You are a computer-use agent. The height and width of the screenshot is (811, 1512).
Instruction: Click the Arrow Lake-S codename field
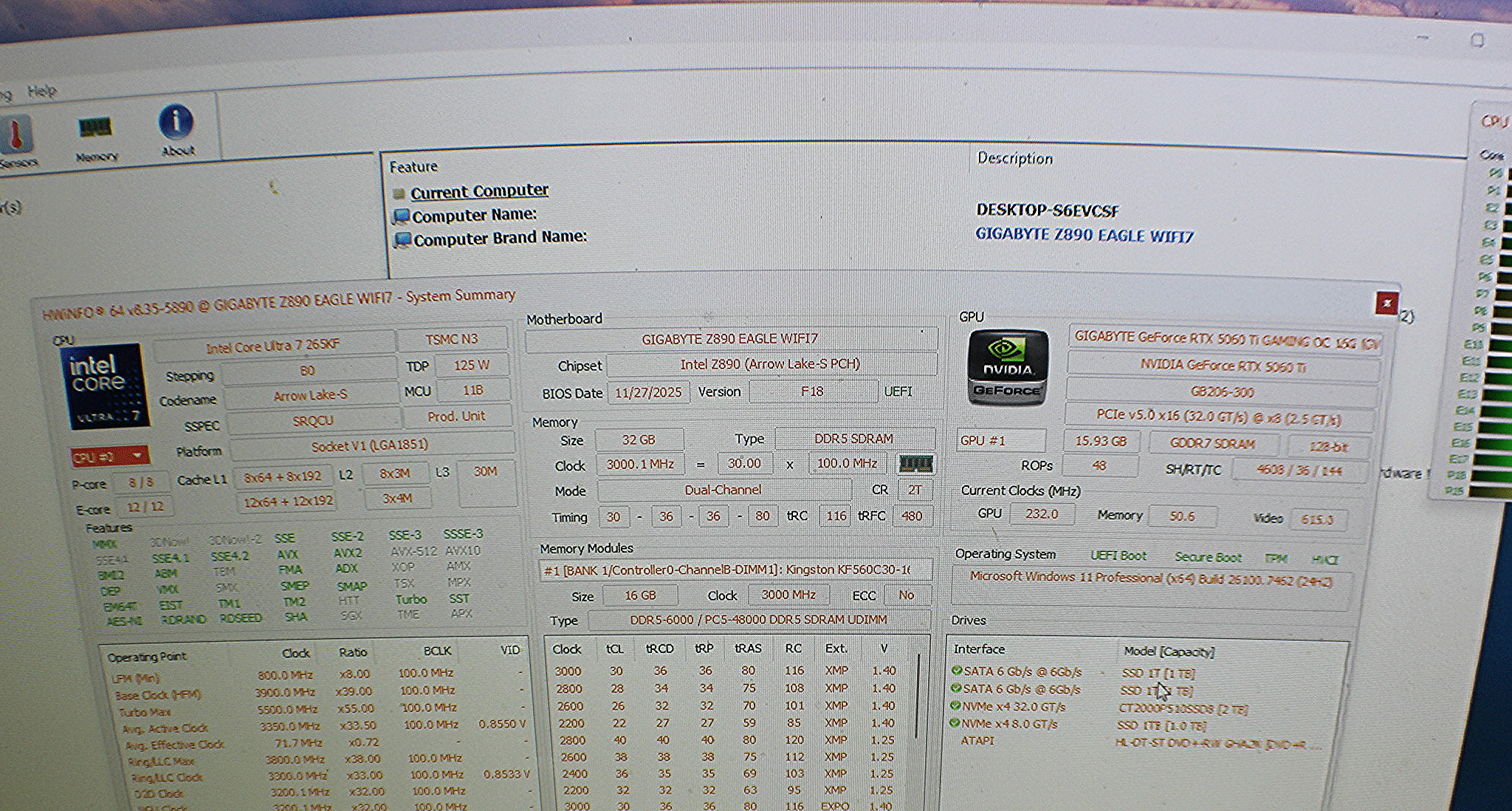pos(311,395)
